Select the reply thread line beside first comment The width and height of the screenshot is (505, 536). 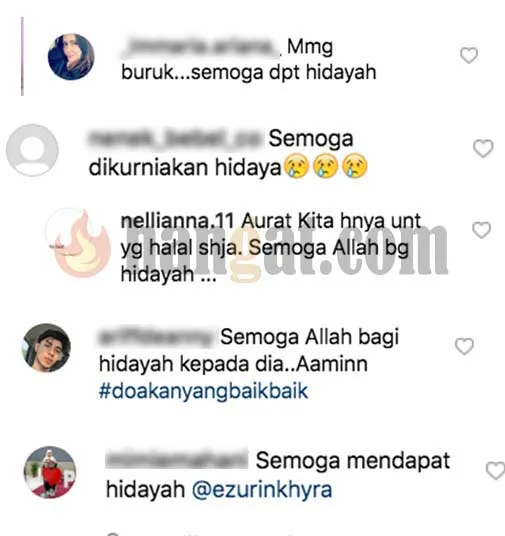click(x=22, y=56)
